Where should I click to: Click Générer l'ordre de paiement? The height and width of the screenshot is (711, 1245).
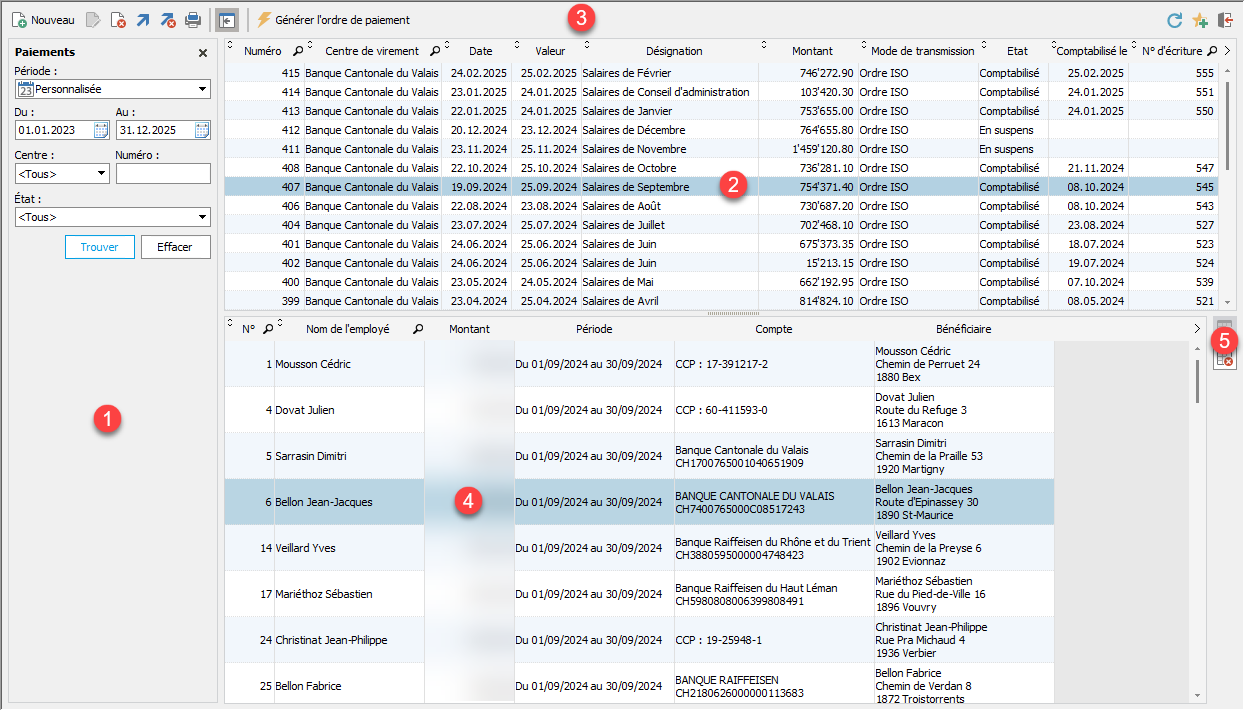tap(333, 20)
